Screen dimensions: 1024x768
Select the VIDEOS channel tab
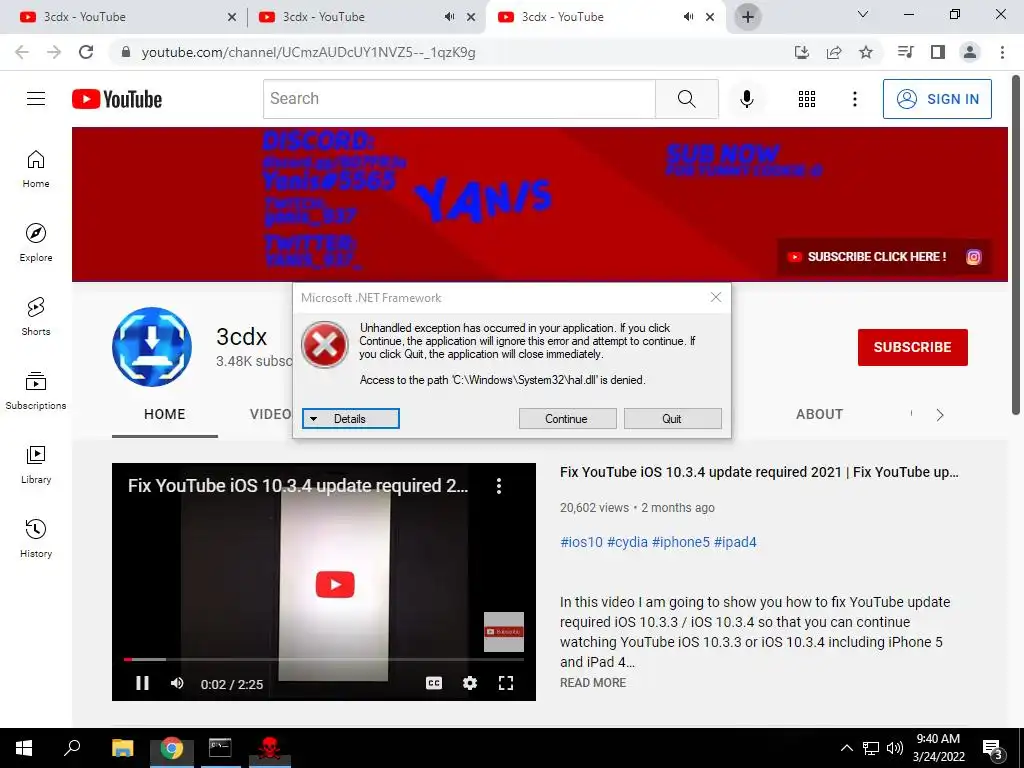272,414
